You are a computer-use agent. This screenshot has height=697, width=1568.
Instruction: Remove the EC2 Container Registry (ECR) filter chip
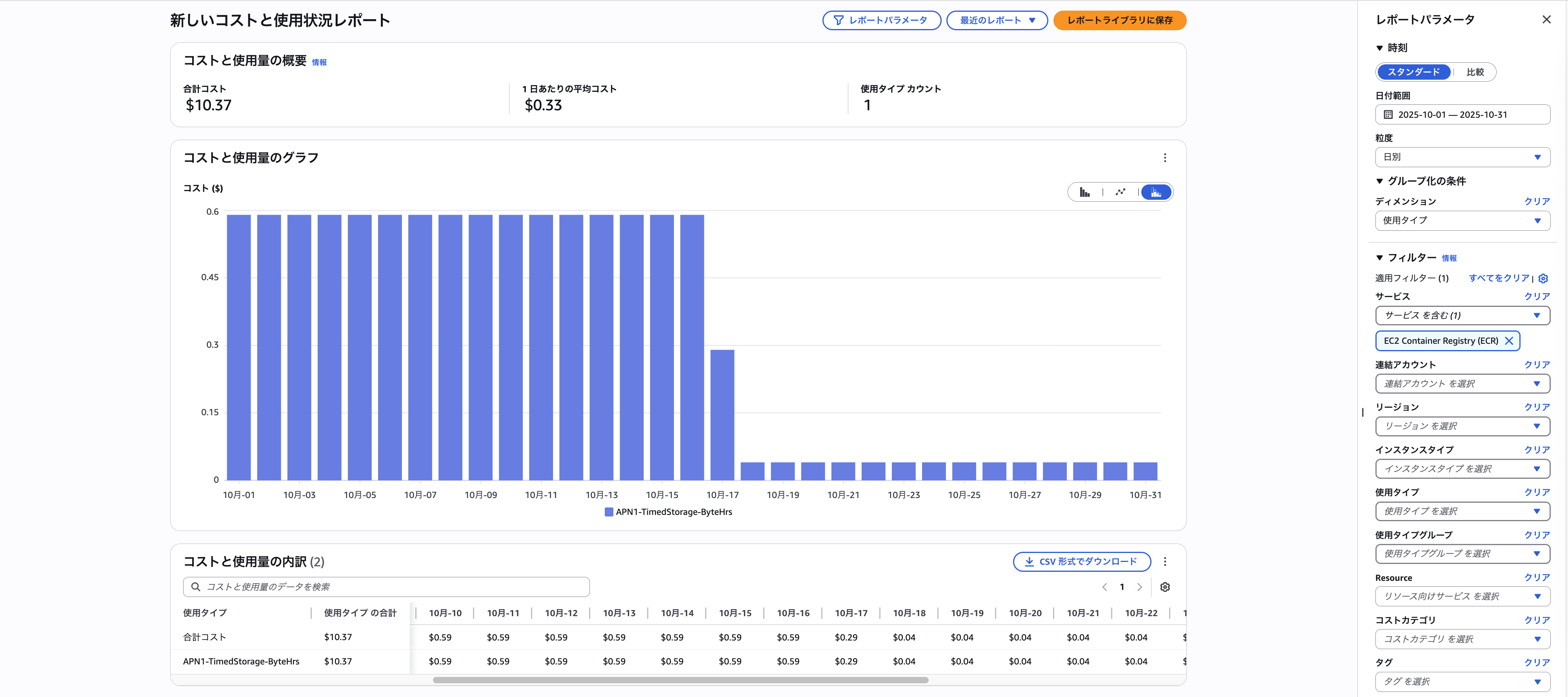coord(1509,341)
